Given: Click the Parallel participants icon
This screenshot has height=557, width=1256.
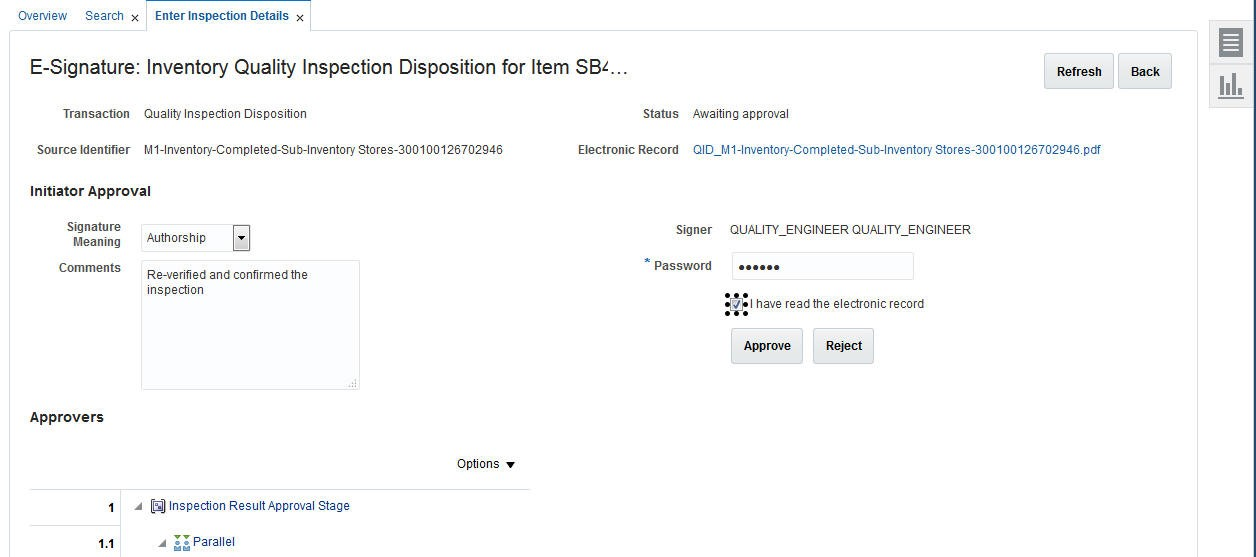Looking at the screenshot, I should pos(181,542).
